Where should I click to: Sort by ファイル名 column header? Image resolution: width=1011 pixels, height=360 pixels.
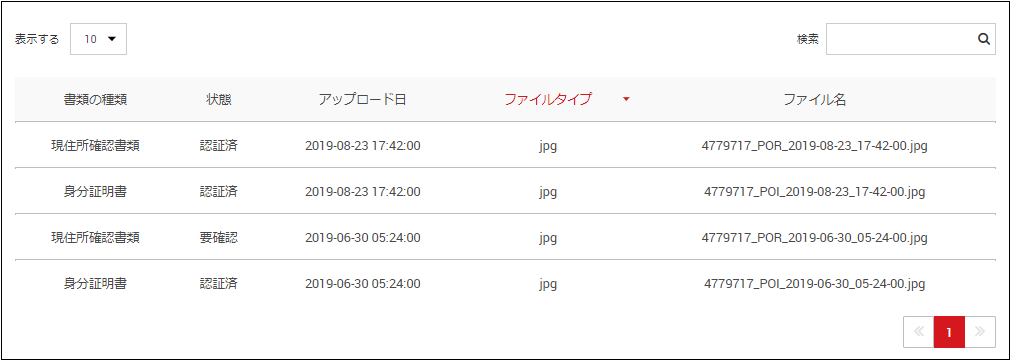[814, 99]
